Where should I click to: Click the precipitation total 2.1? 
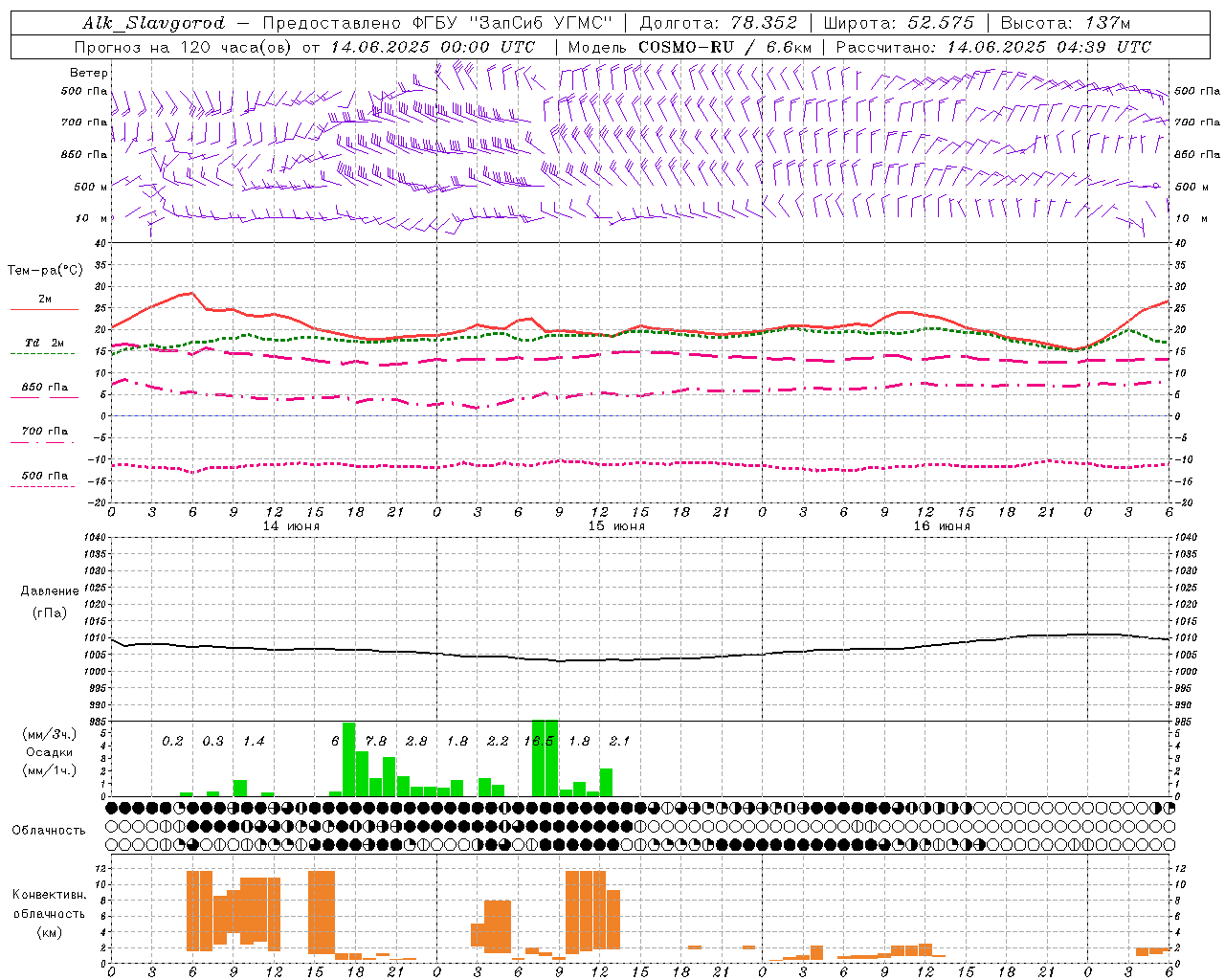619,741
